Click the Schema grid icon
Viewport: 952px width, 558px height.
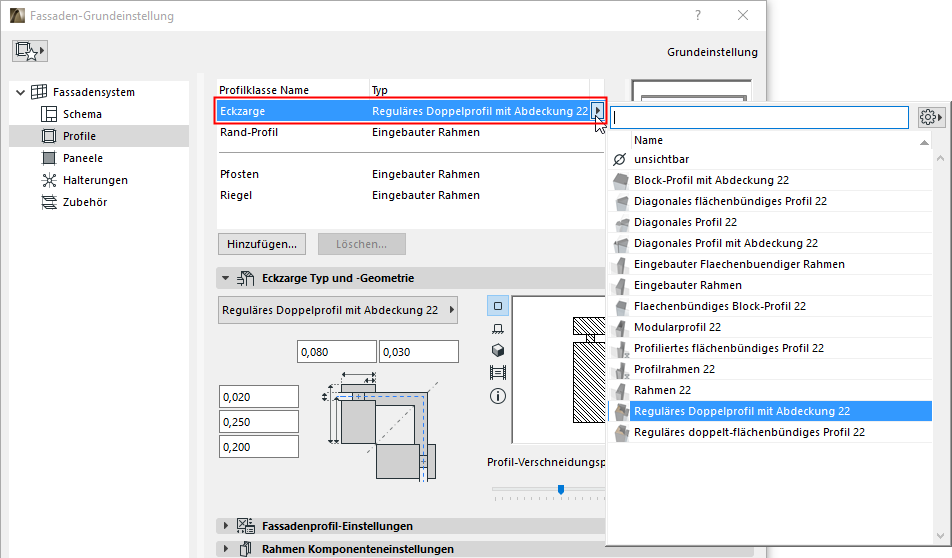click(49, 114)
